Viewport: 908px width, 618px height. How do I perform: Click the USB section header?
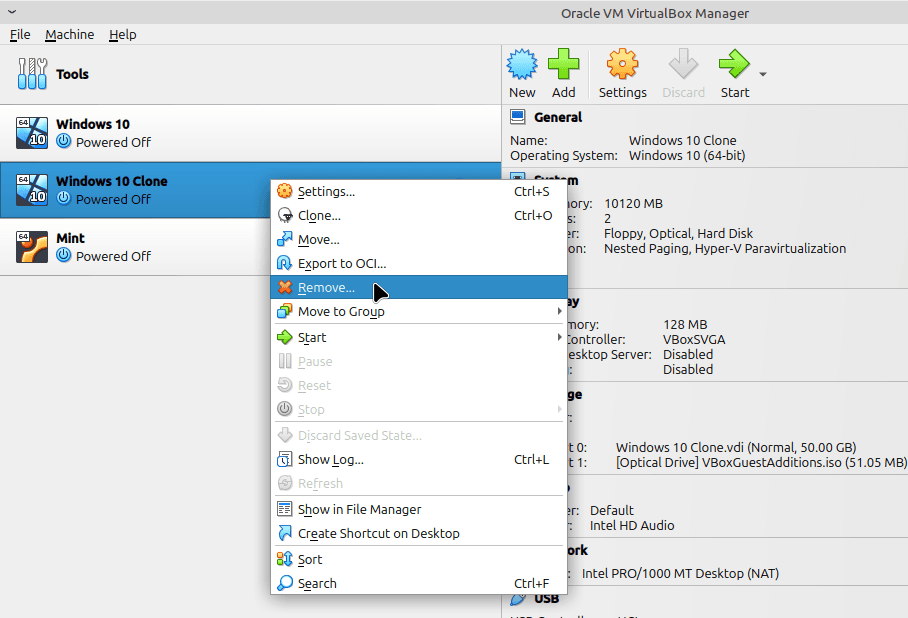547,598
